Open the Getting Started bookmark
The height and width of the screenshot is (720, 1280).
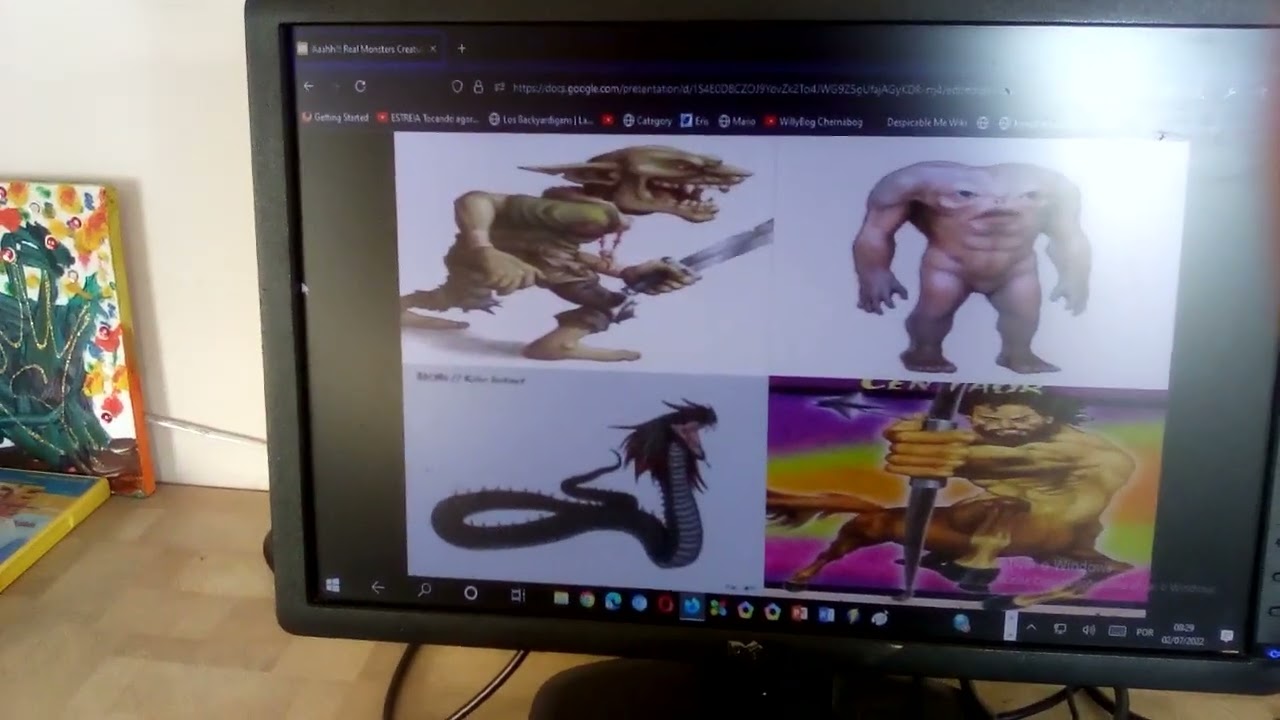(x=336, y=118)
